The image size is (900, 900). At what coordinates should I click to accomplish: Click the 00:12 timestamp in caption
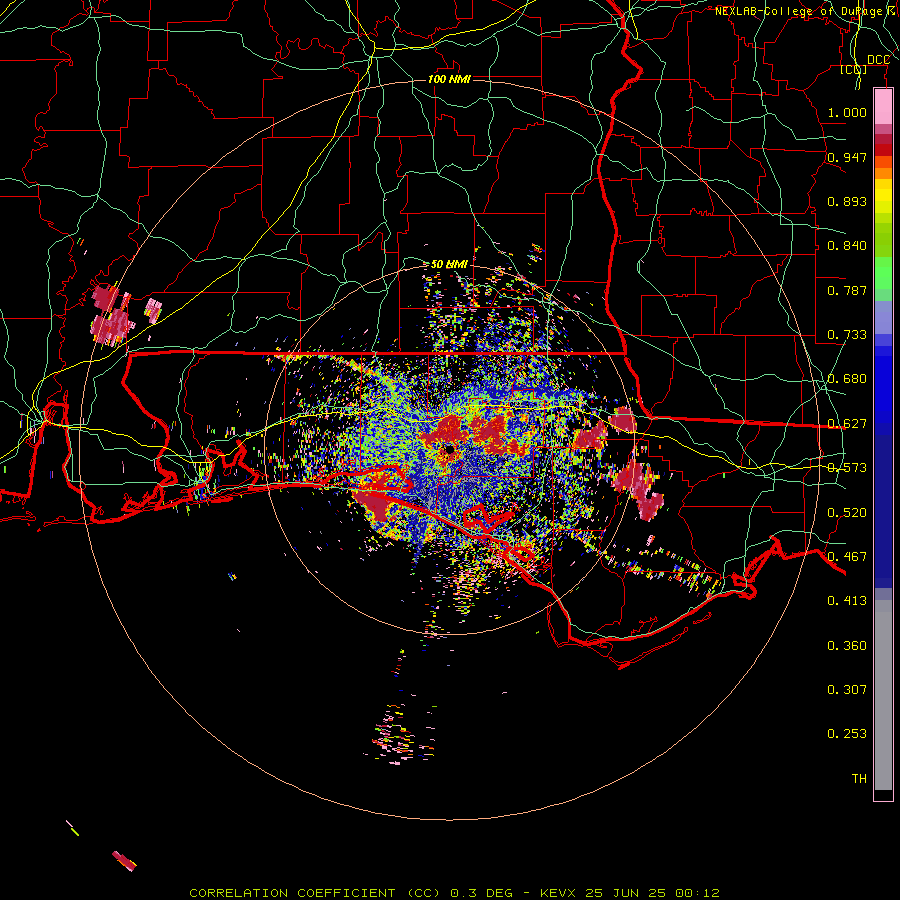(697, 893)
